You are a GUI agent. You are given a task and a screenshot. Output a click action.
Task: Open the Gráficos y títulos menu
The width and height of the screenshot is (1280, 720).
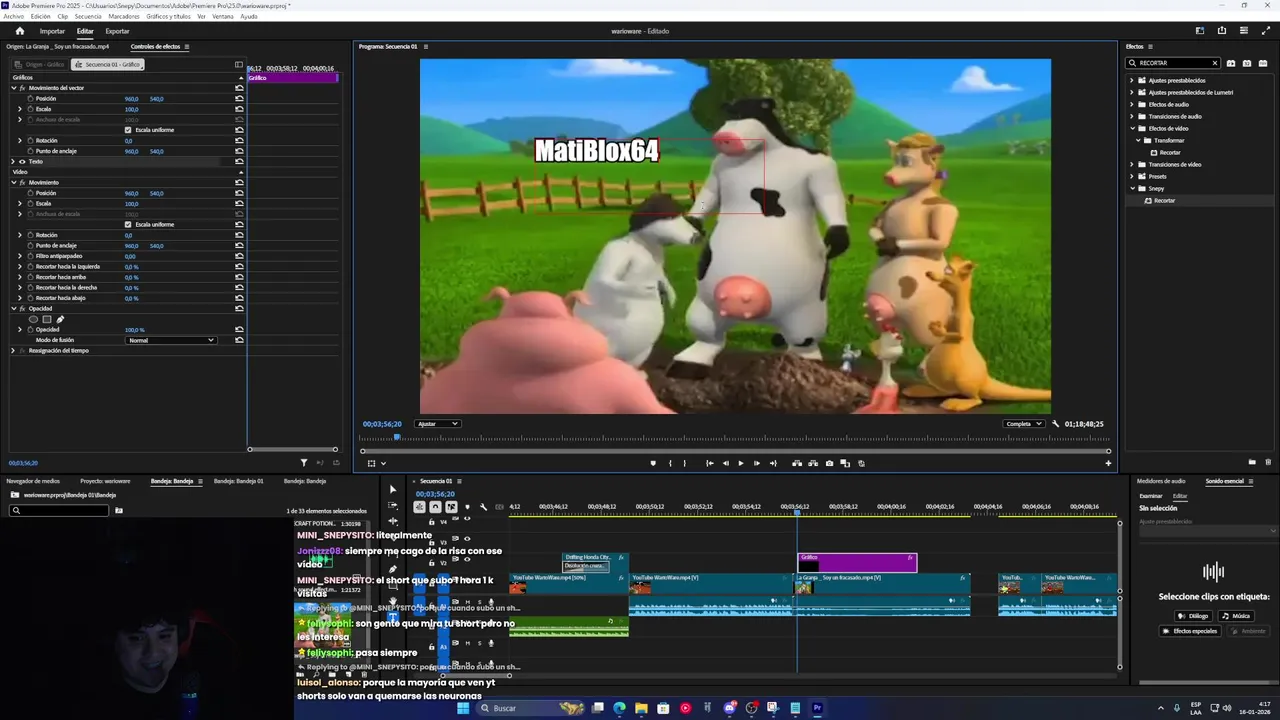pos(168,17)
